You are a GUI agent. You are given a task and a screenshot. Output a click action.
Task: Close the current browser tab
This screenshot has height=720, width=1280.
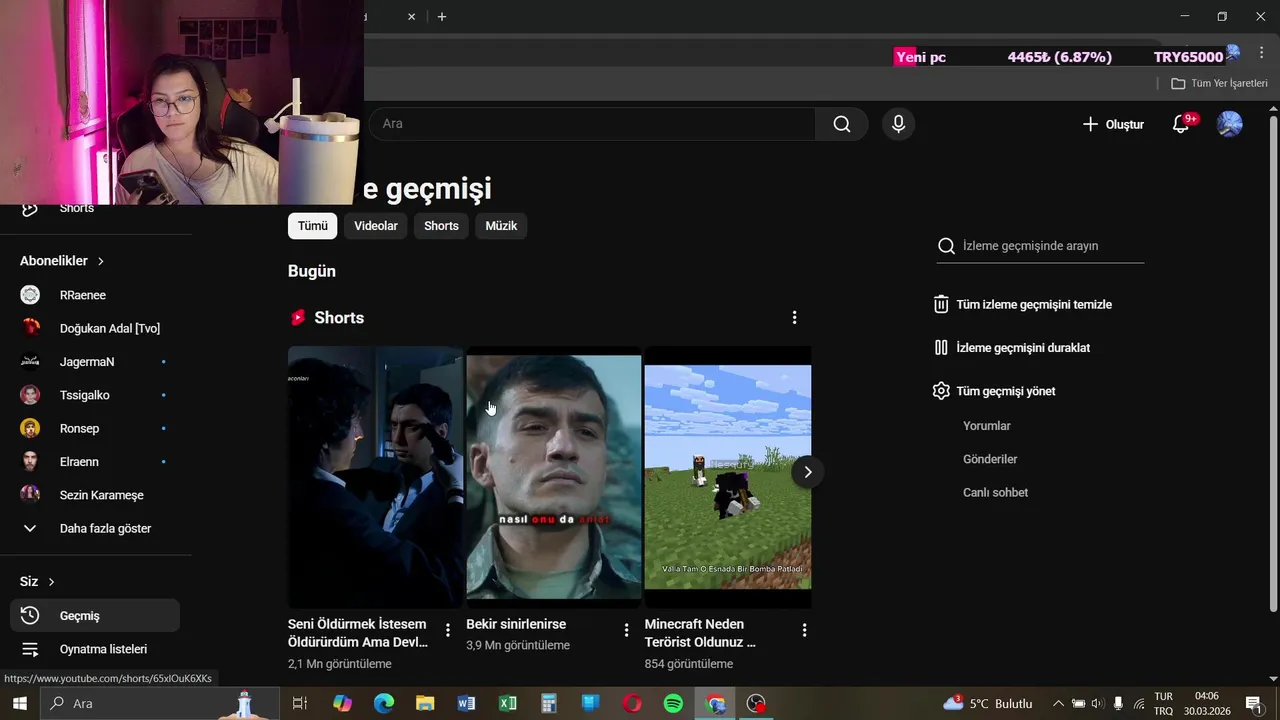point(412,17)
